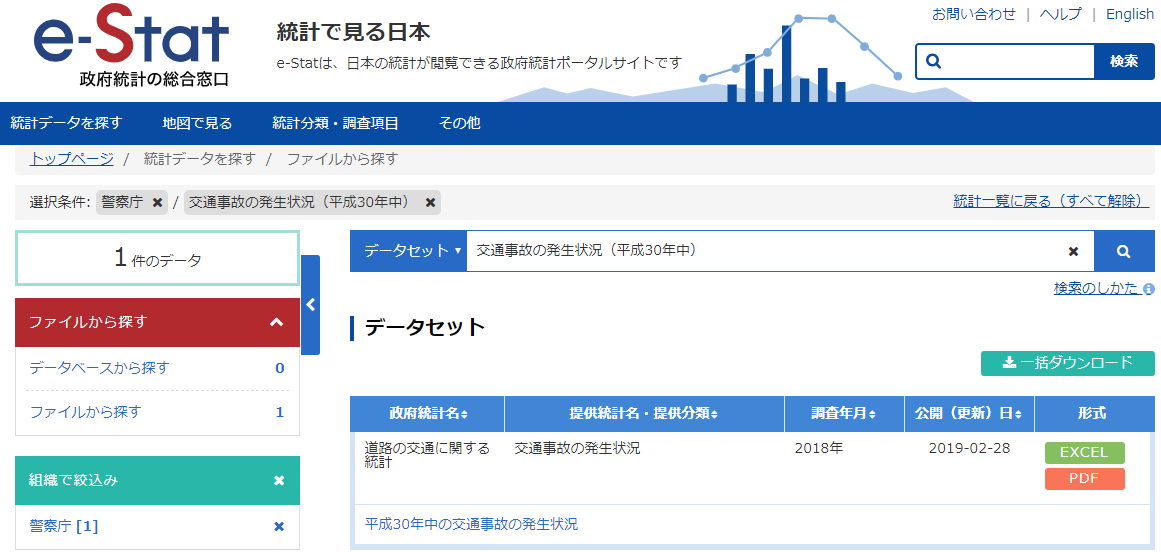This screenshot has width=1161, height=559.
Task: Click the blue dataset search magnifier button
Action: 1123,251
